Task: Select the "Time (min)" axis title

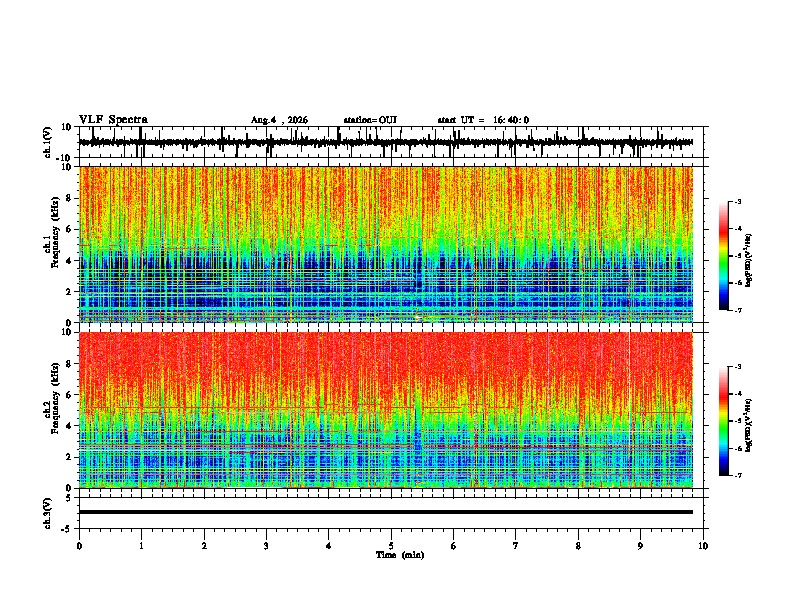Action: pos(400,555)
